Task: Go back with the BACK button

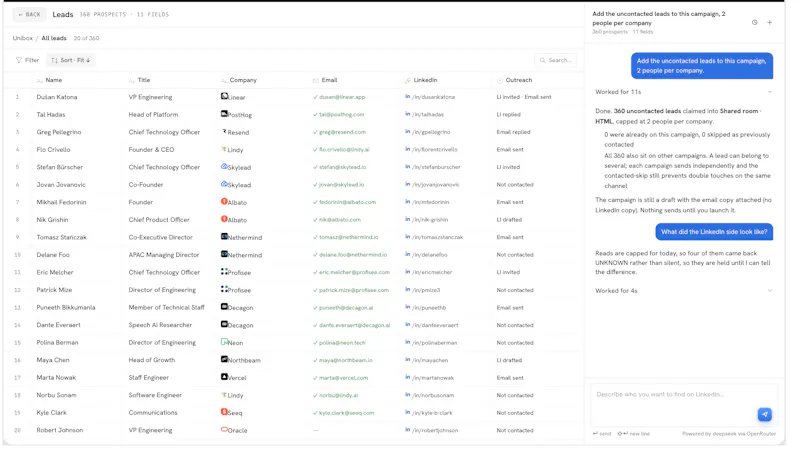Action: [29, 14]
